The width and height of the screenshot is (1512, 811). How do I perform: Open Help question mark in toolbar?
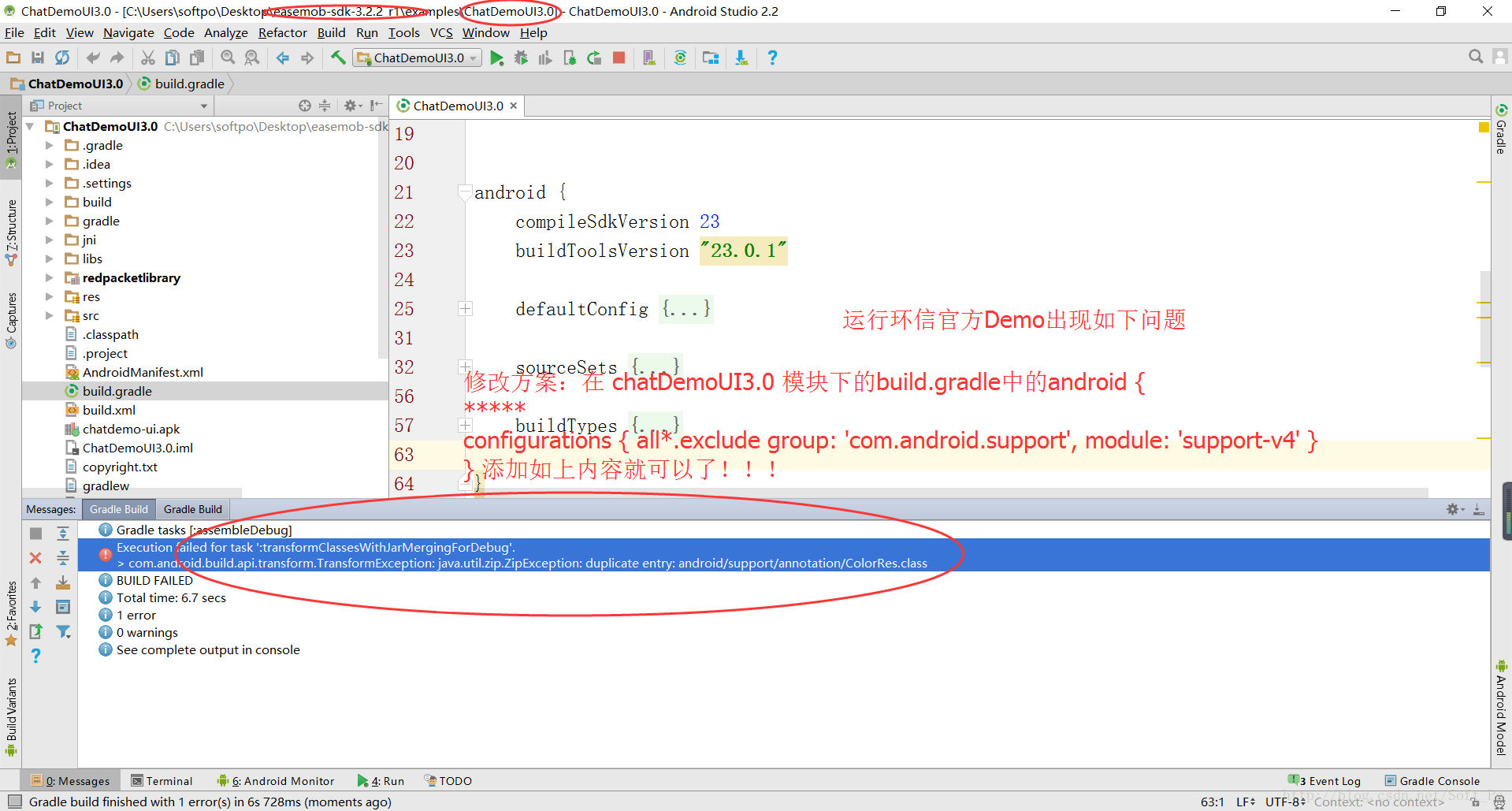pyautogui.click(x=772, y=58)
